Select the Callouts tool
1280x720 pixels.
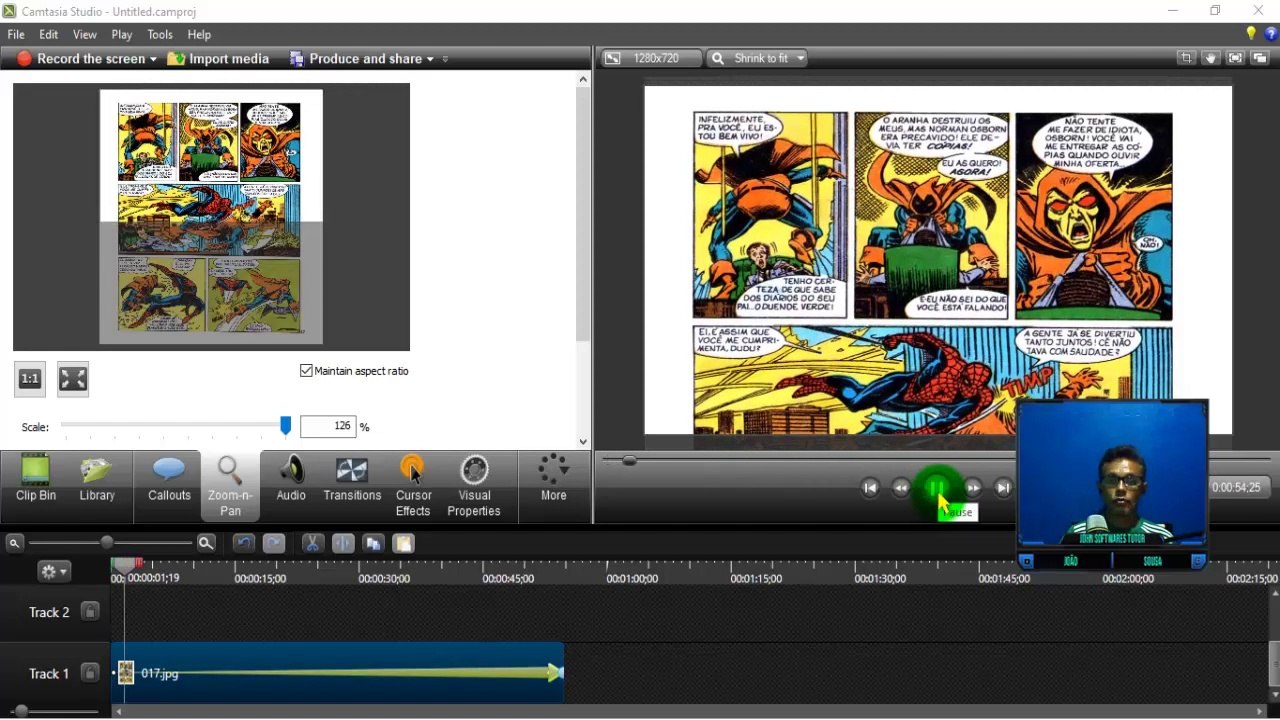coord(169,486)
